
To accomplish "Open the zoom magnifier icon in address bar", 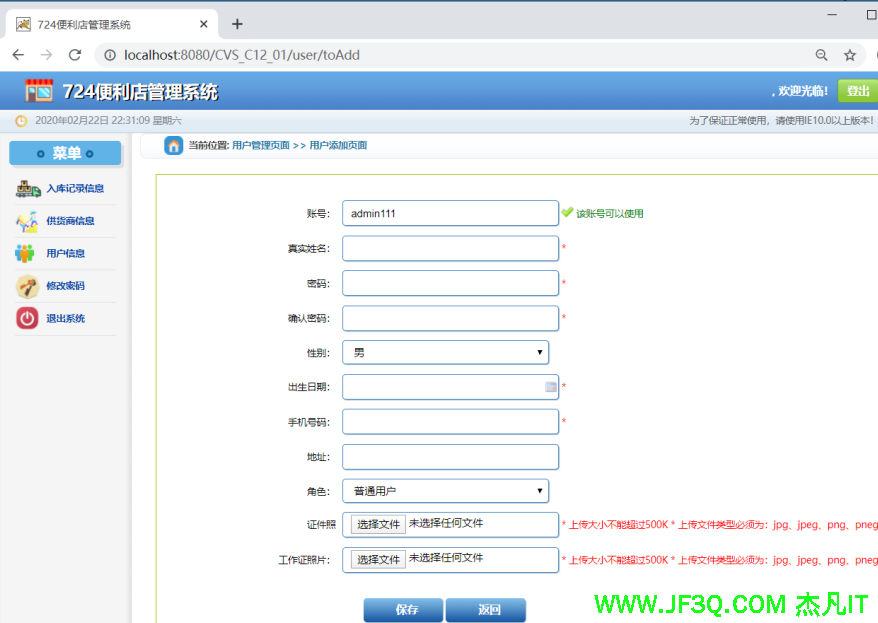I will click(821, 55).
